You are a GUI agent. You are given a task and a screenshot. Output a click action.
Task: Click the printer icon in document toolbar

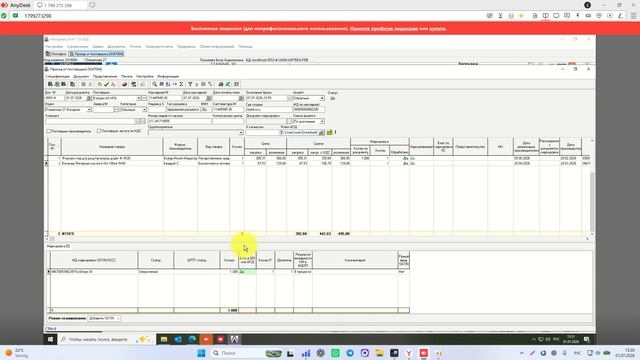pos(220,84)
